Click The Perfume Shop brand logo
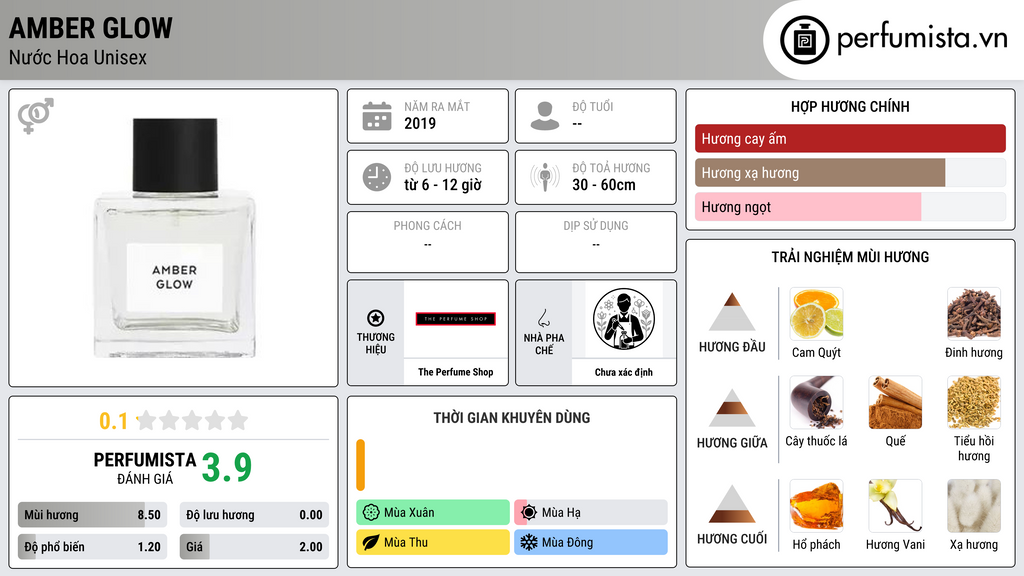 point(456,319)
